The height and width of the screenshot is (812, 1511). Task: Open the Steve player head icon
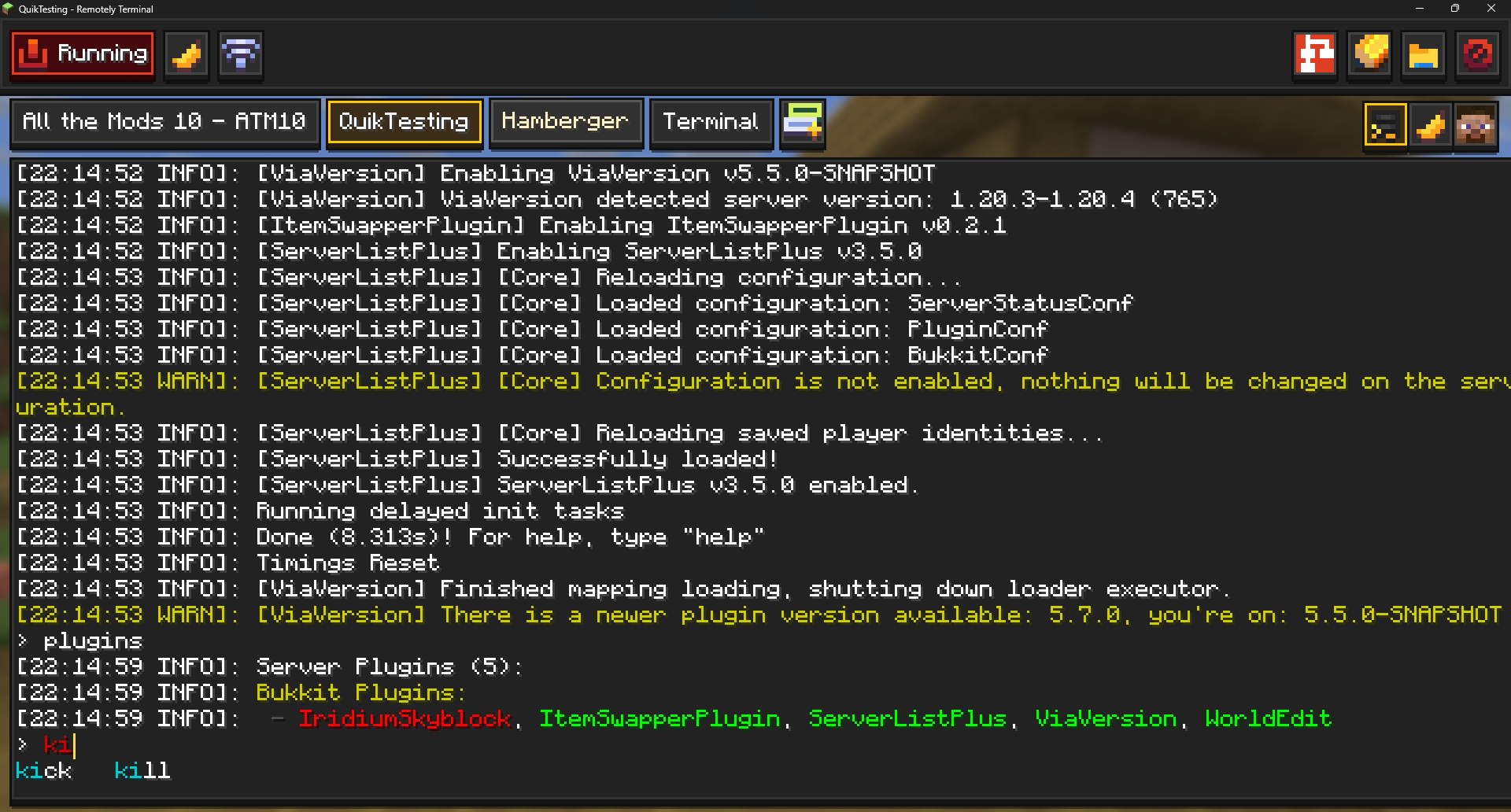point(1476,125)
